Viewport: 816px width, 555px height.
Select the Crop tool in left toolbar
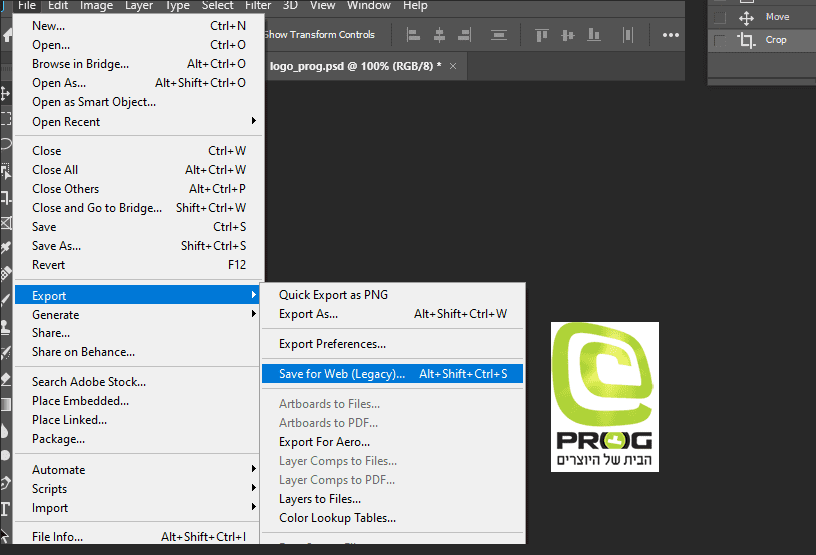point(5,197)
